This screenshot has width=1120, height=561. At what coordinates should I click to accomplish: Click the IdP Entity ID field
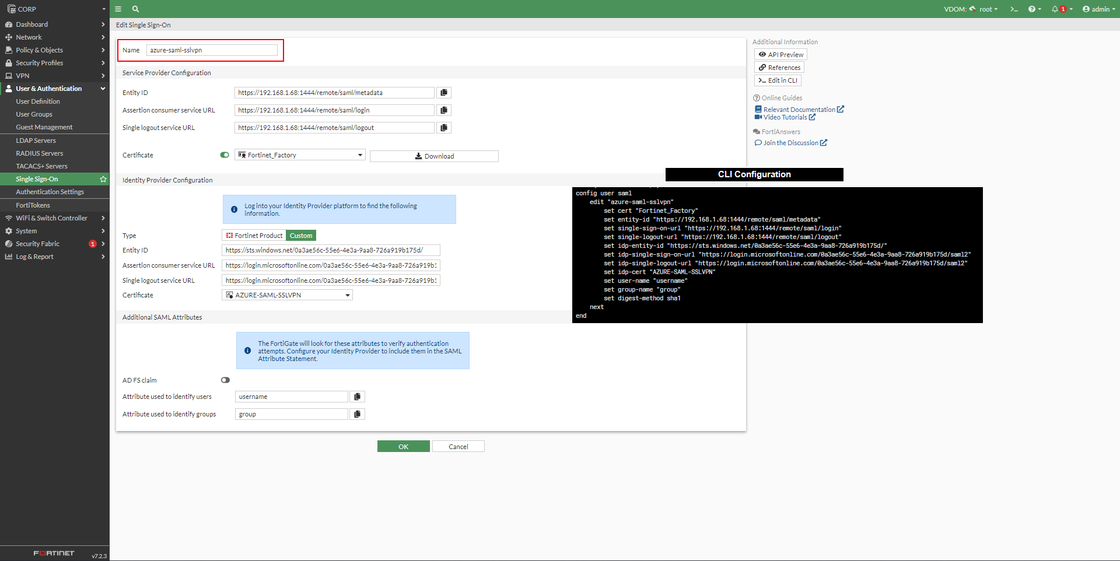332,250
